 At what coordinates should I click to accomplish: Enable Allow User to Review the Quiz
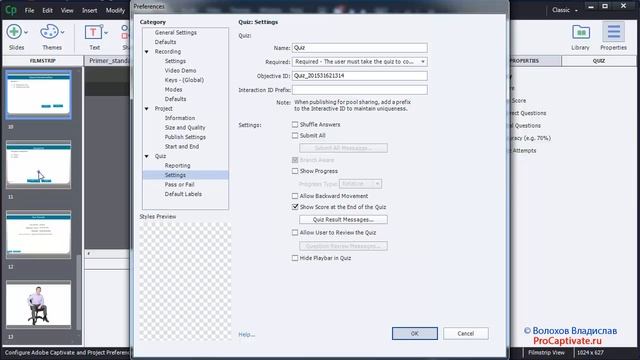point(295,232)
